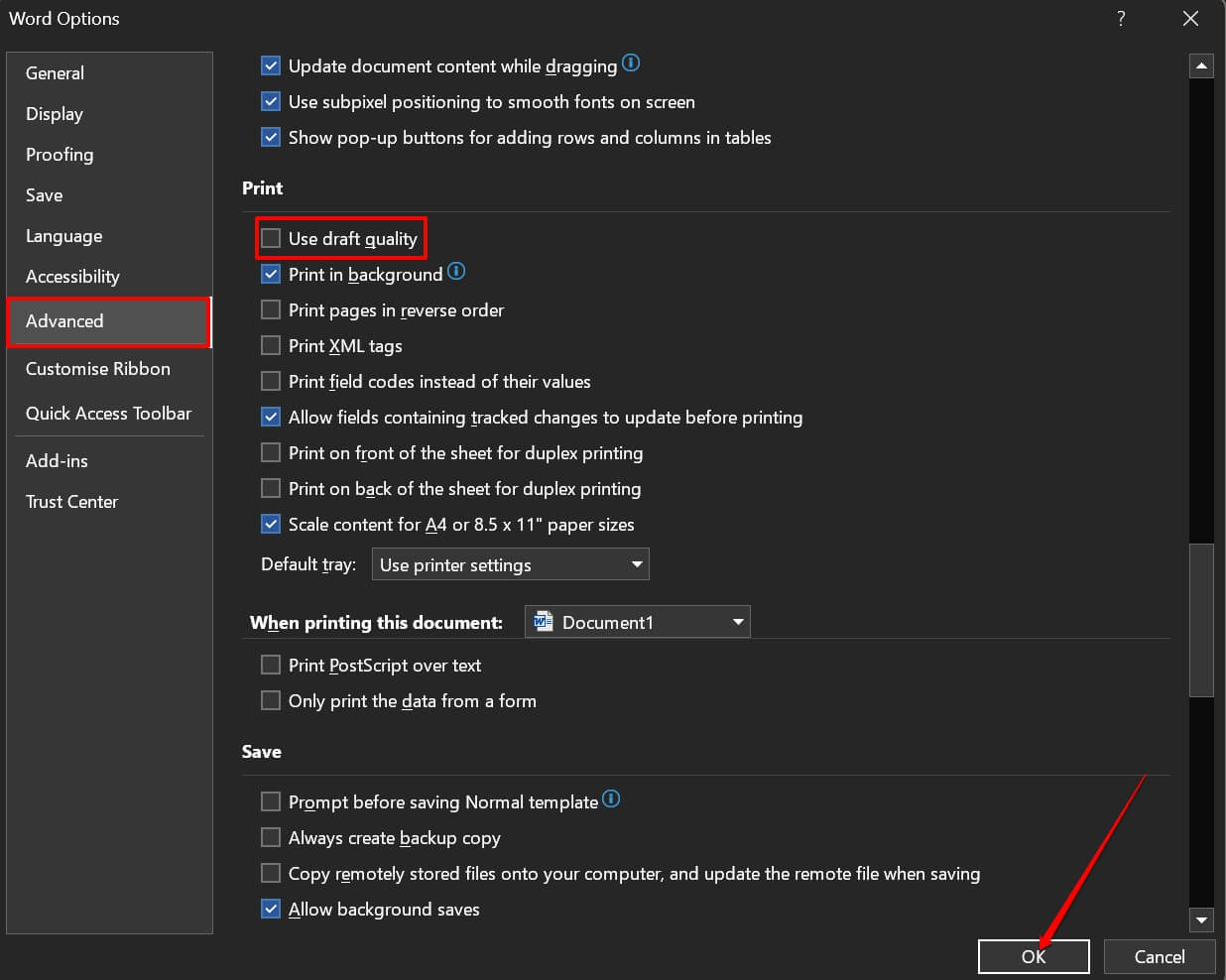Click the scrollbar down arrow

(1201, 919)
